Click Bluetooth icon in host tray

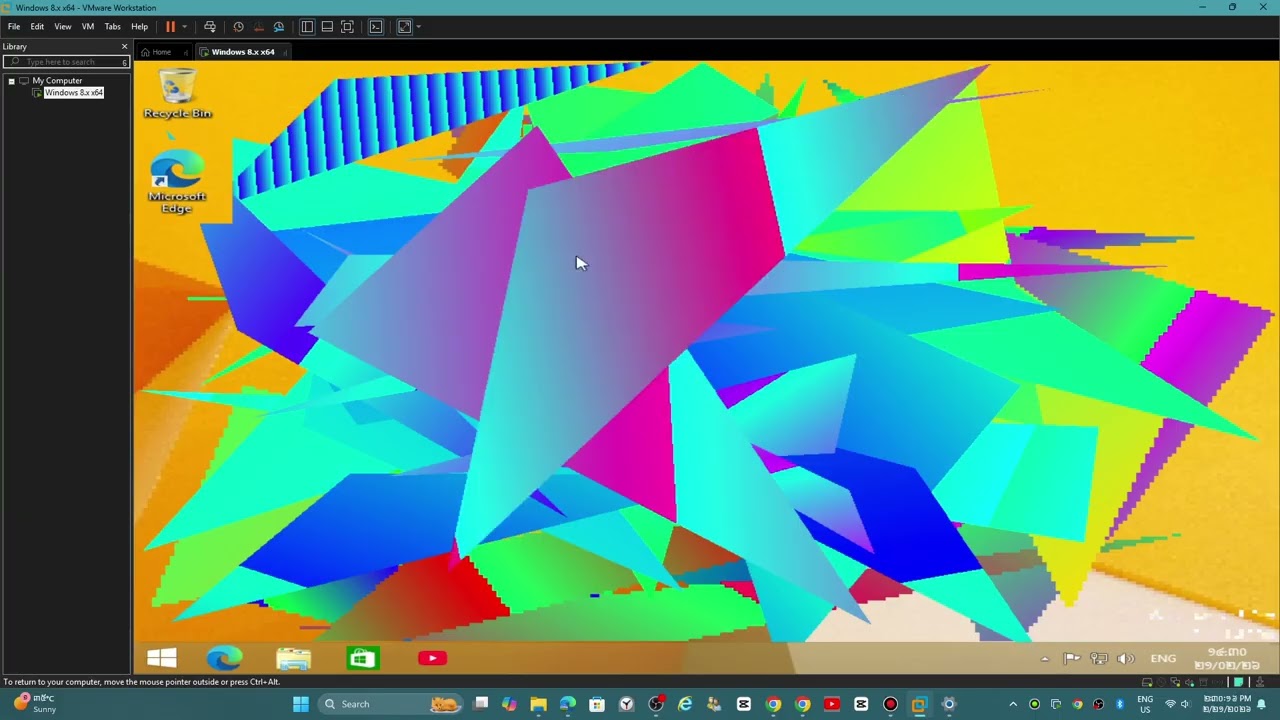[1120, 704]
